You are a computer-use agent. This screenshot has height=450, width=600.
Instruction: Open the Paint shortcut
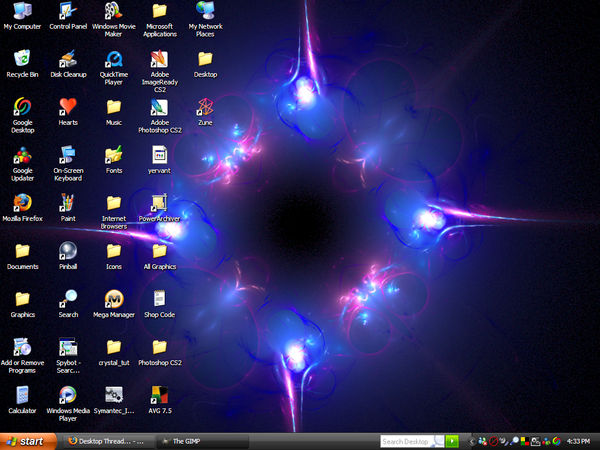click(x=68, y=207)
